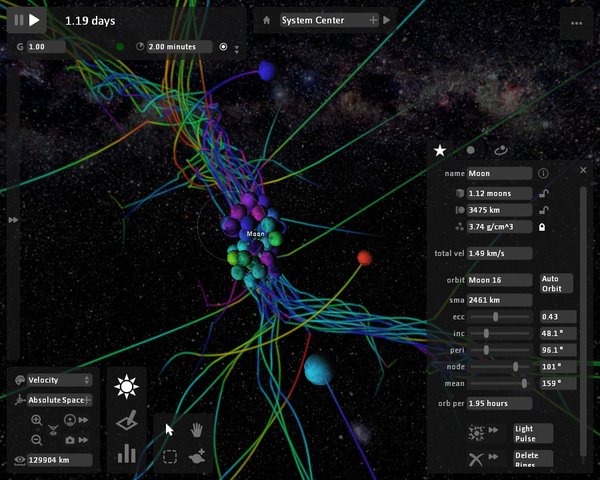Adjust the ecc slider
The width and height of the screenshot is (600, 480).
[x=496, y=317]
